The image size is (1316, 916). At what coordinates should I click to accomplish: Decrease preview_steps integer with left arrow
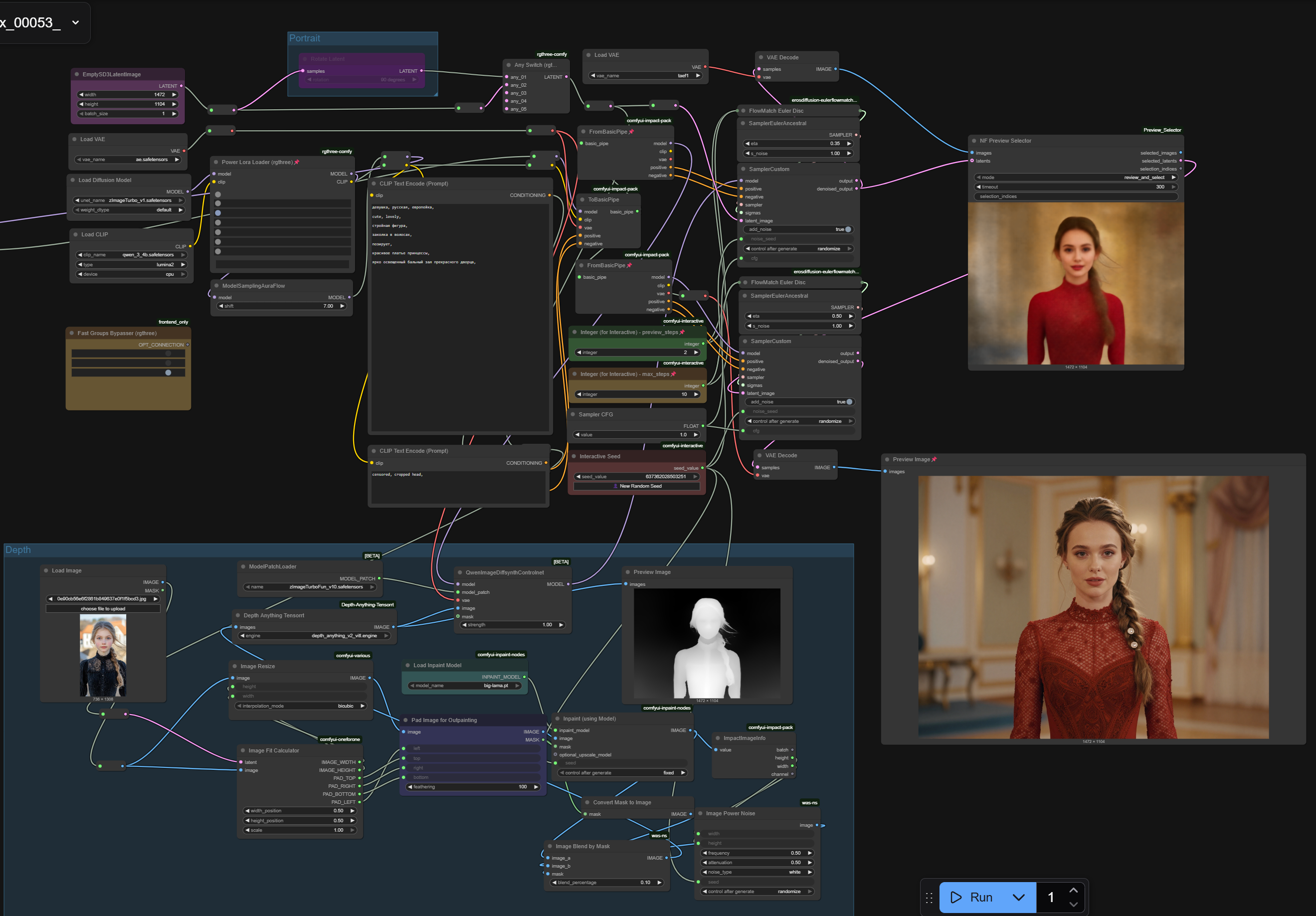coord(579,353)
